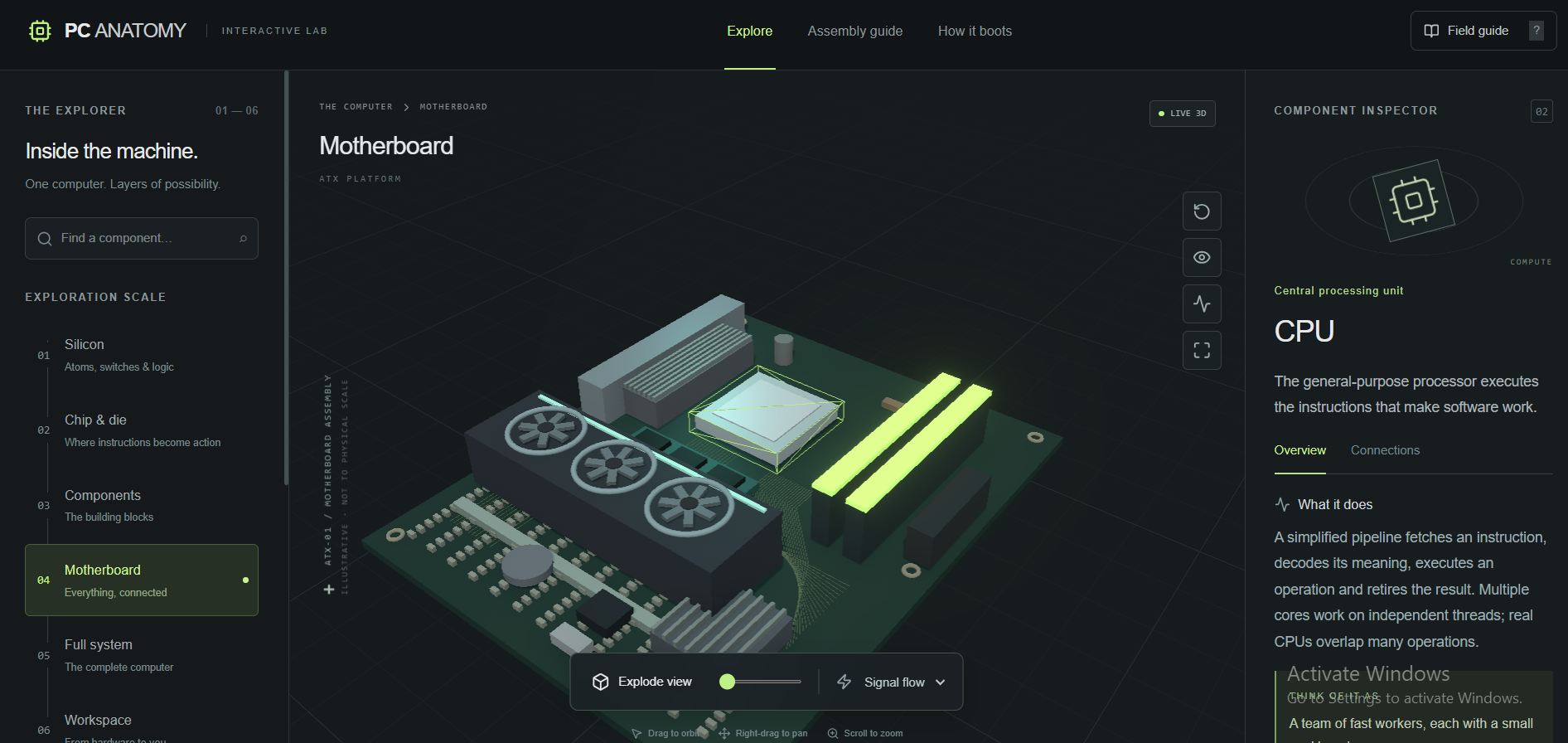Select the Motherboard level
This screenshot has height=743, width=1568.
142,580
